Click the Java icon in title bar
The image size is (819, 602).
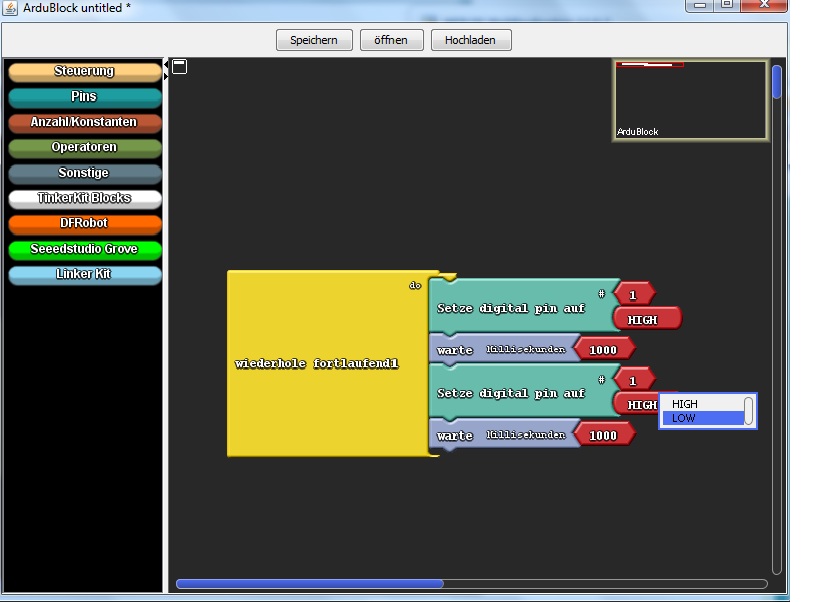click(10, 9)
